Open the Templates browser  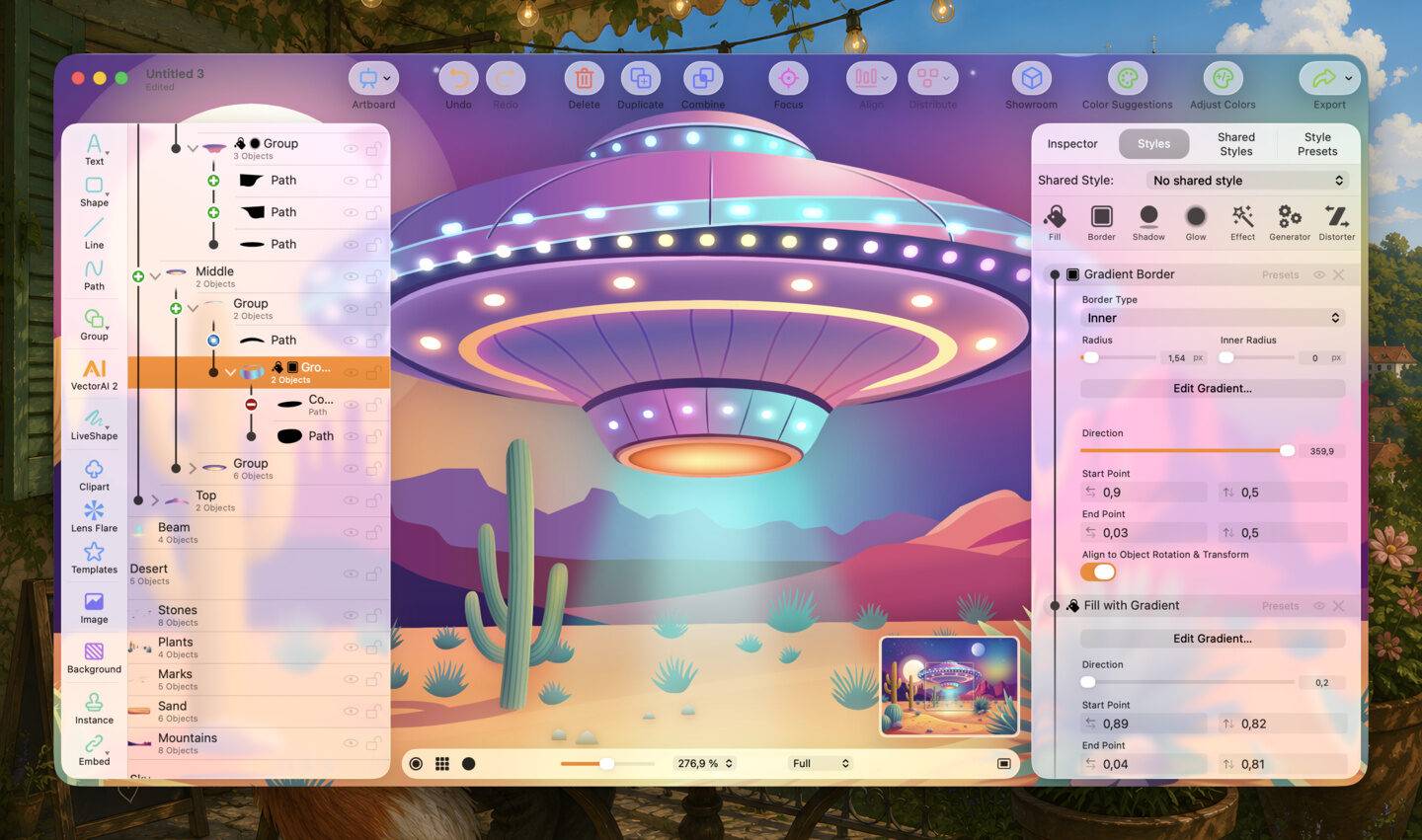pos(94,558)
